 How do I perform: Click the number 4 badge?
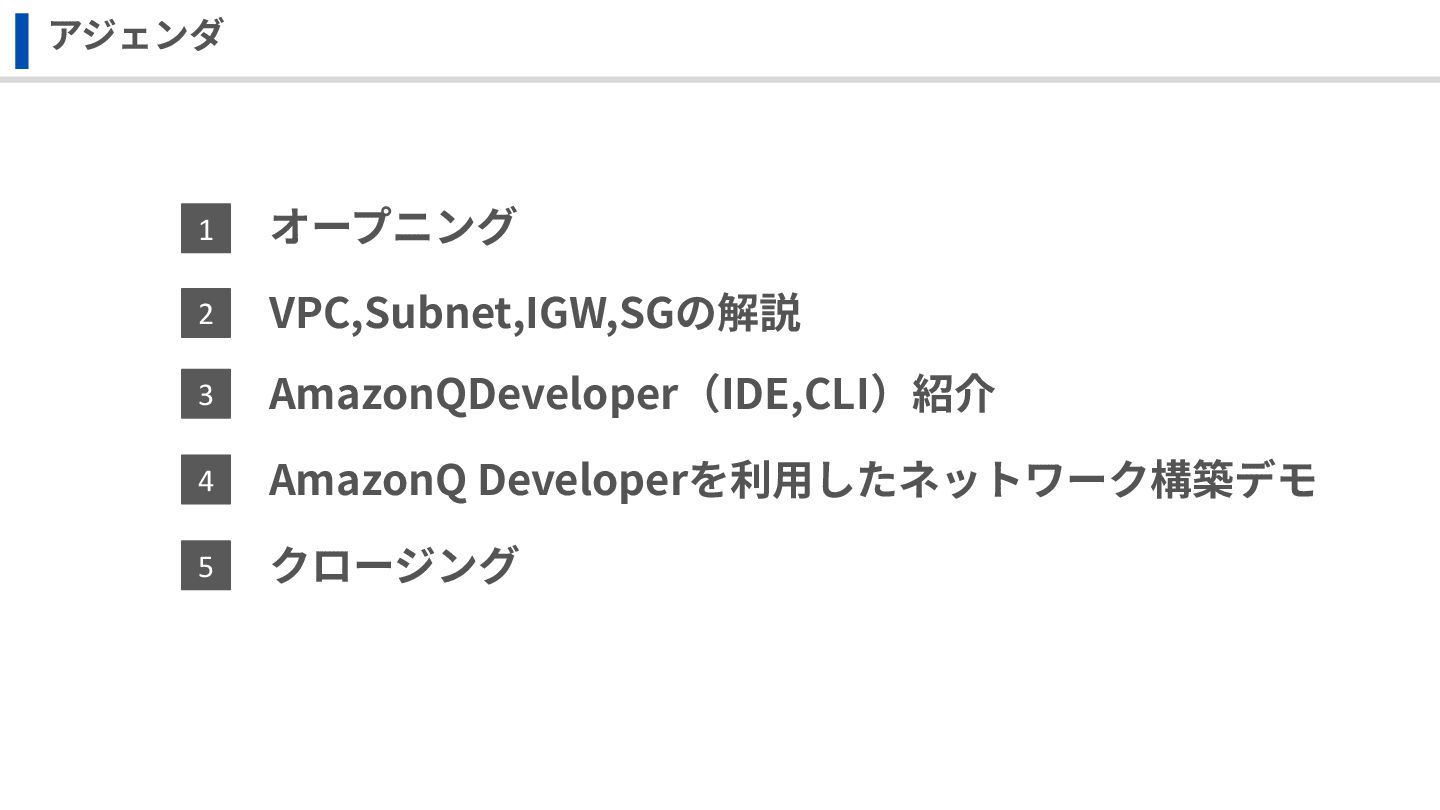[206, 480]
